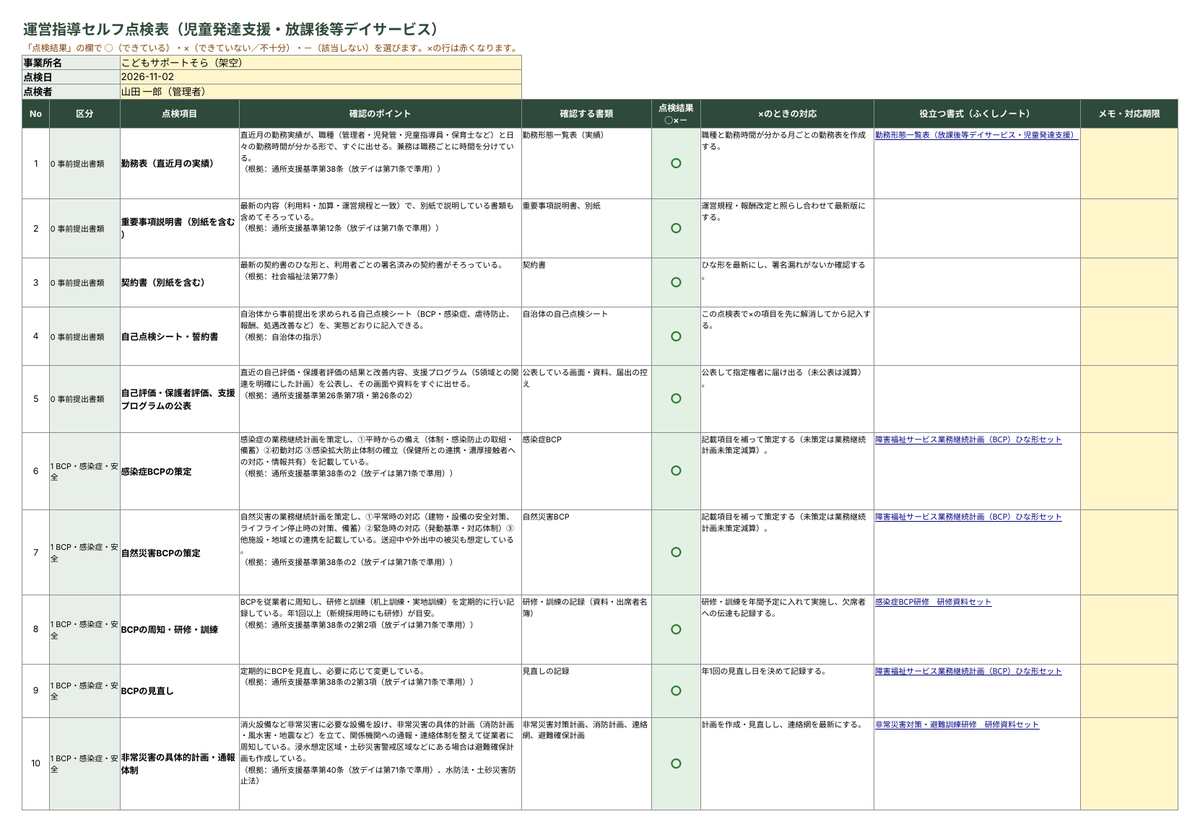Select the 点検日 field showing 2026-11-02
The height and width of the screenshot is (832, 1200).
pyautogui.click(x=320, y=77)
